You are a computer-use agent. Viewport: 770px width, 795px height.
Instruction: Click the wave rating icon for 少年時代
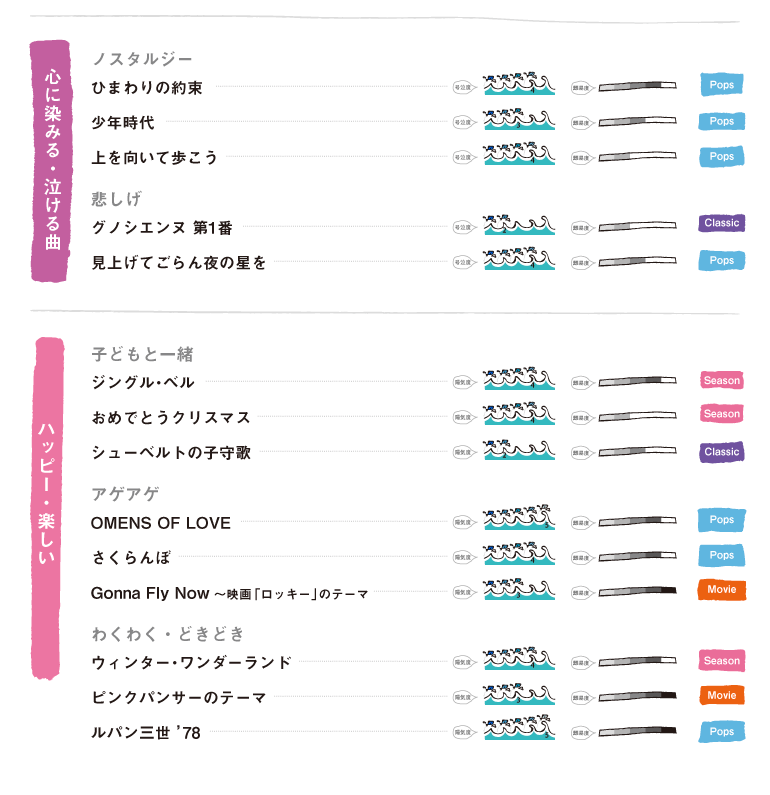coord(519,121)
